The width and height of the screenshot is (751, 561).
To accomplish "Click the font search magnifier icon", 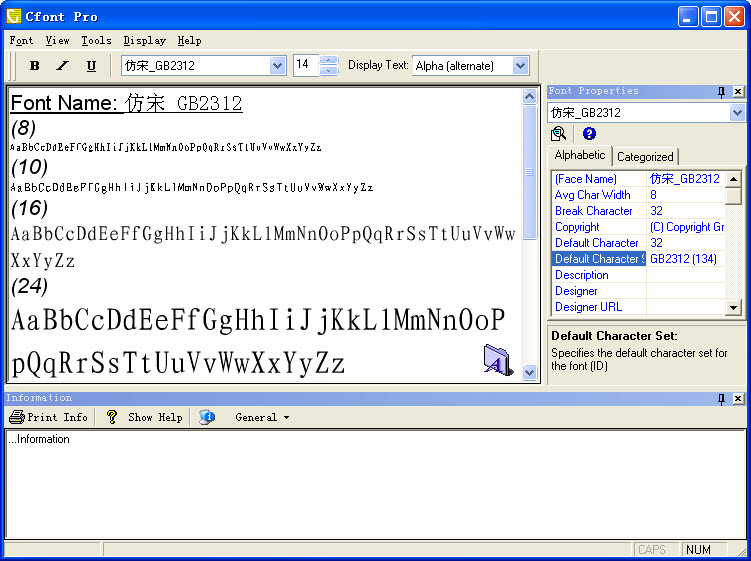I will [x=558, y=134].
